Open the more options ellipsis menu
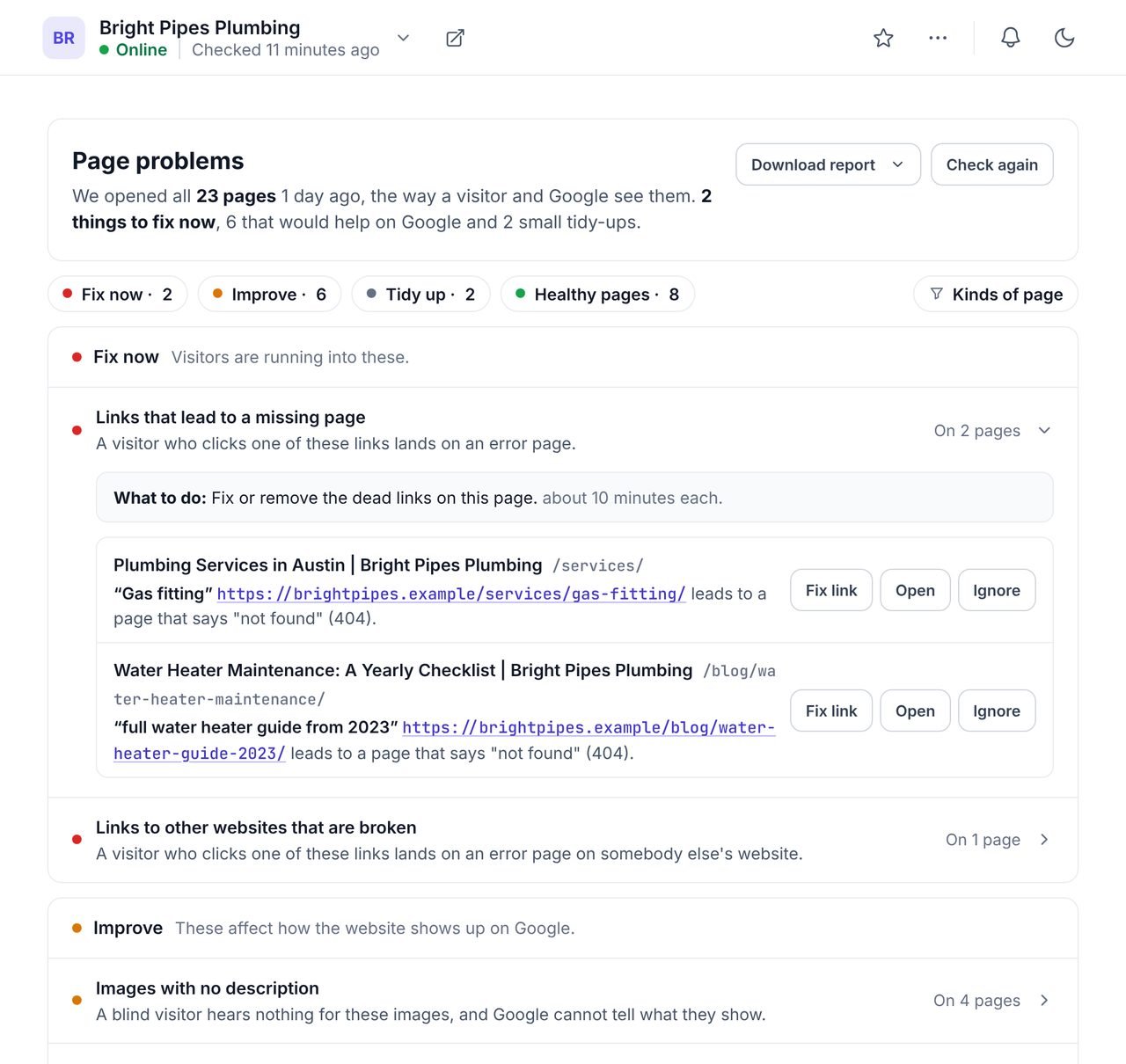Viewport: 1126px width, 1064px height. click(x=938, y=38)
